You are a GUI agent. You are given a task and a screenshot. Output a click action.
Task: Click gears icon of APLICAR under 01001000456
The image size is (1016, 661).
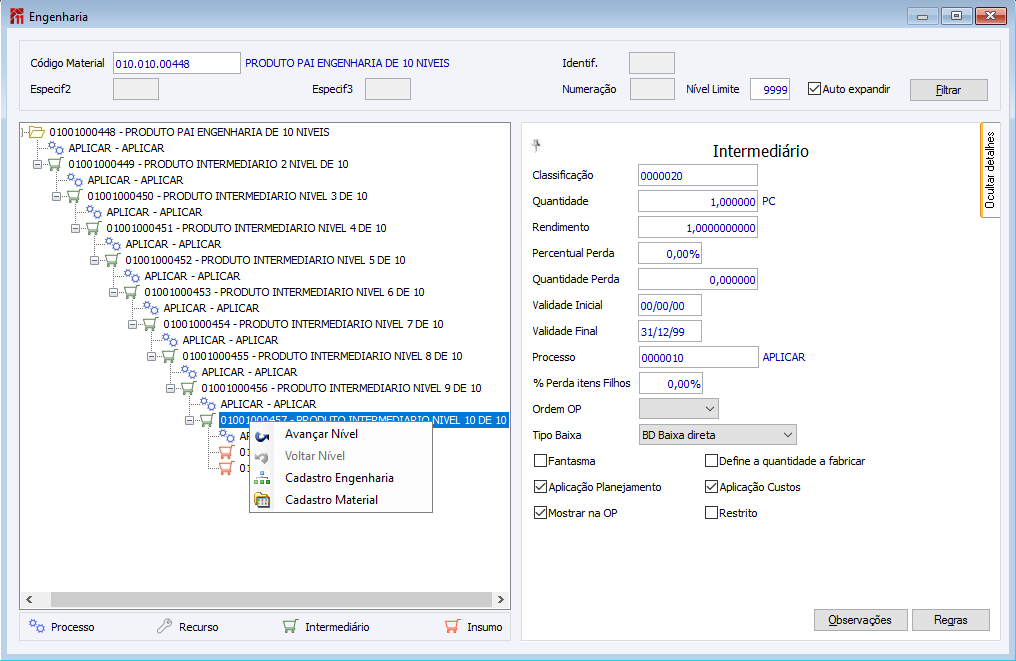207,404
